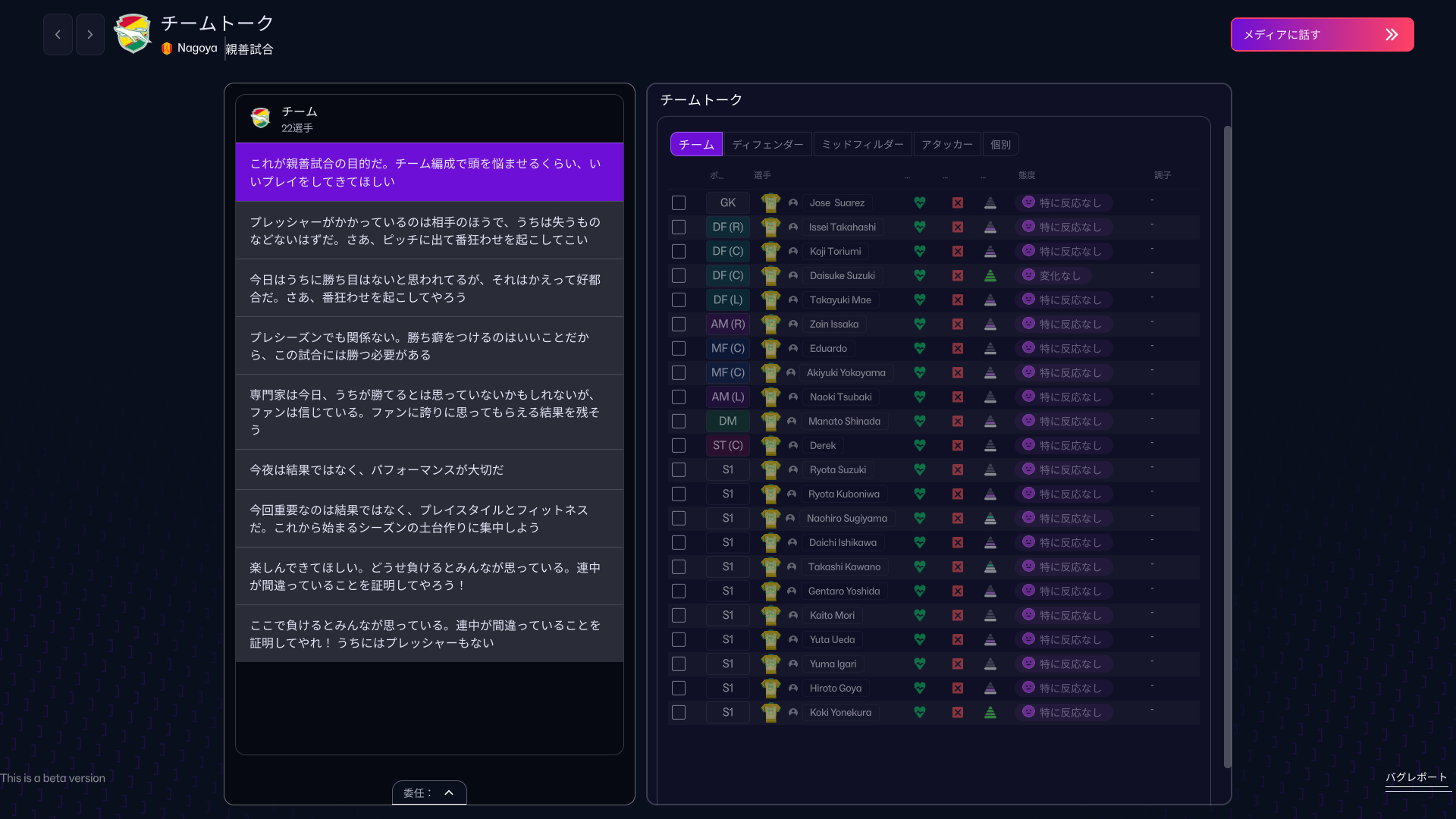1456x819 pixels.
Task: Tick the checkbox for Daisuke Suzuki
Action: coord(679,275)
